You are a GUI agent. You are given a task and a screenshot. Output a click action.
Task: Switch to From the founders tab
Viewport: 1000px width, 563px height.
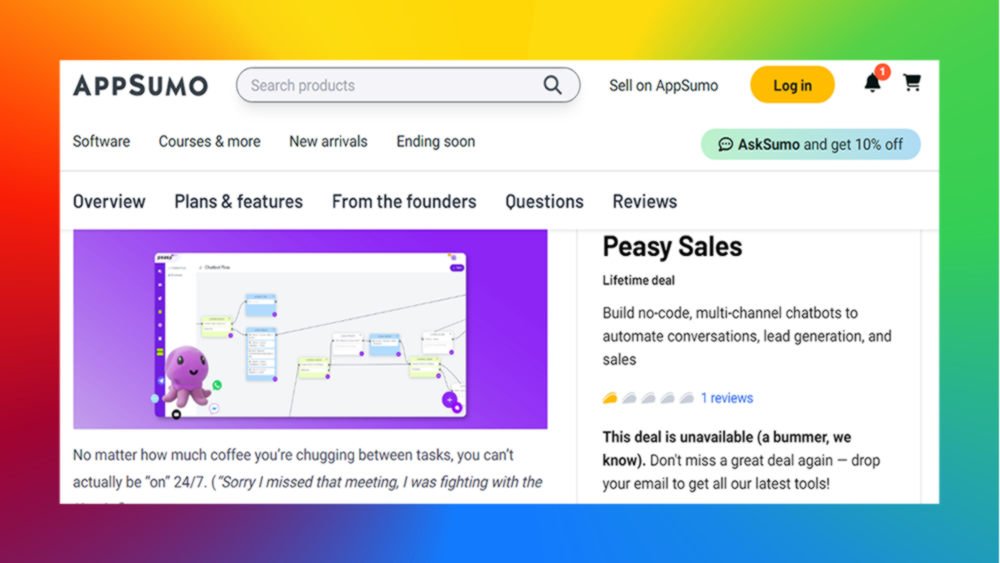click(404, 201)
